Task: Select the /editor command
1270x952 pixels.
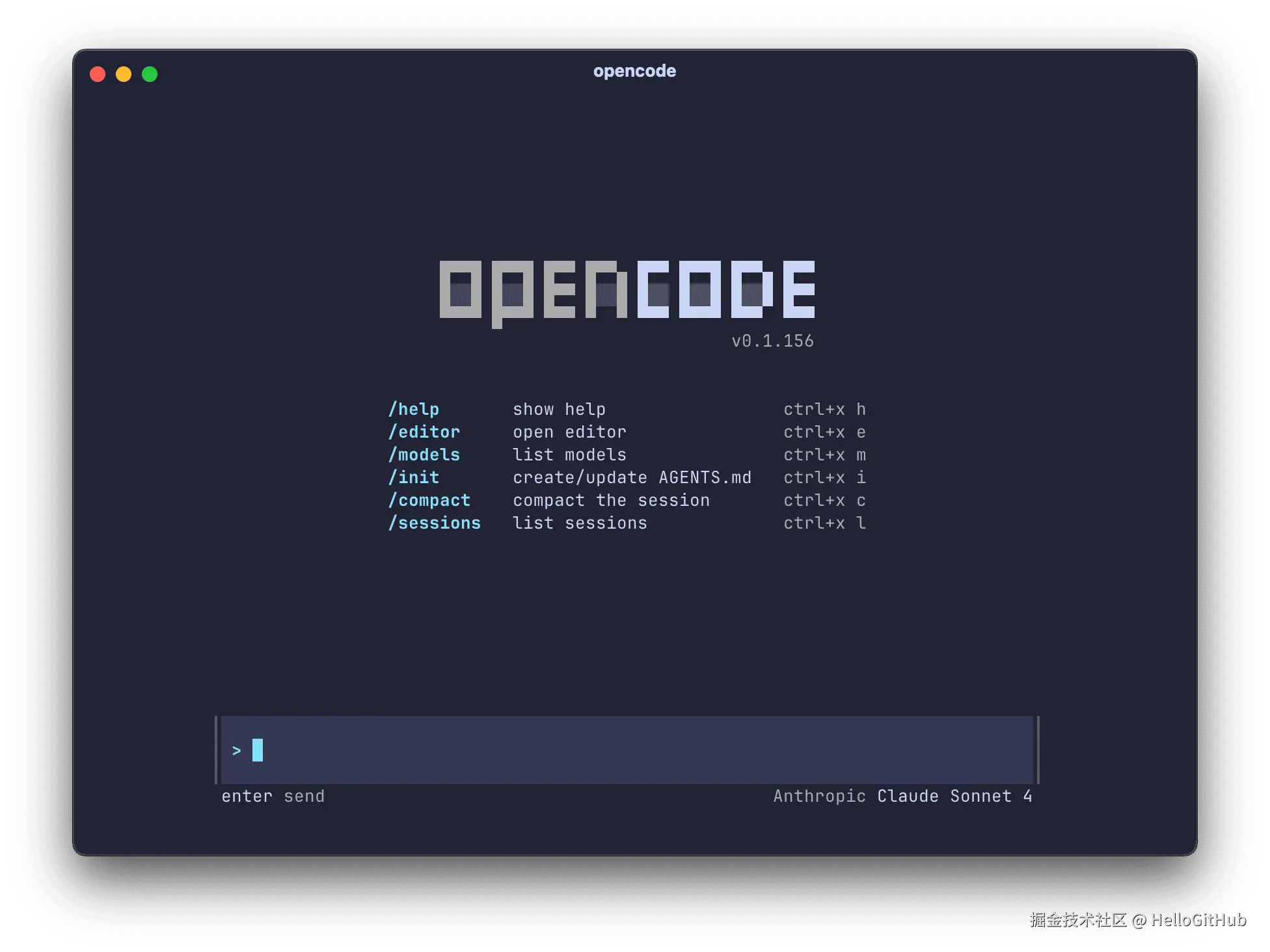Action: pos(424,432)
